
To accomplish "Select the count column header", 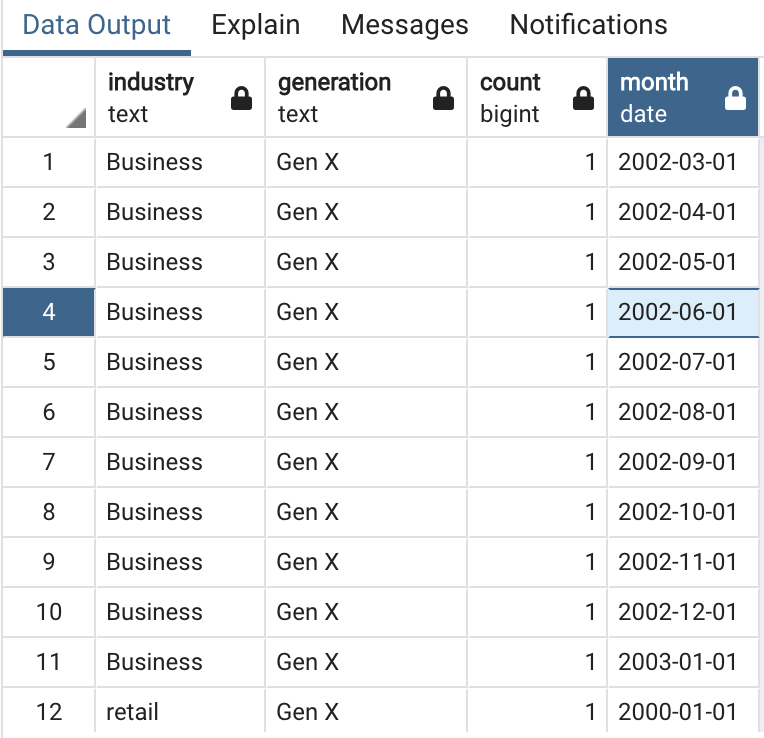I will click(537, 97).
